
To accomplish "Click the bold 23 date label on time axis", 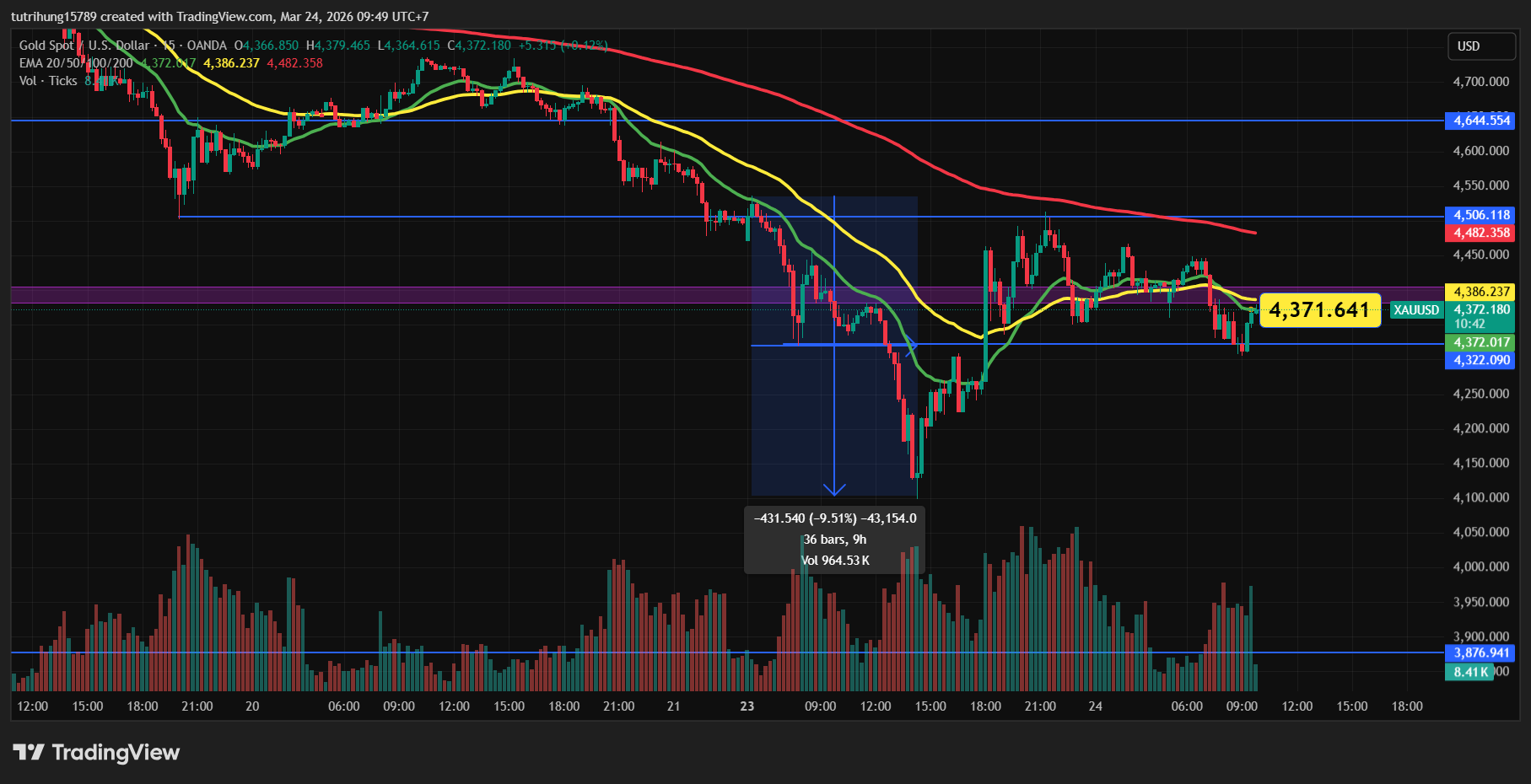I will pyautogui.click(x=747, y=706).
